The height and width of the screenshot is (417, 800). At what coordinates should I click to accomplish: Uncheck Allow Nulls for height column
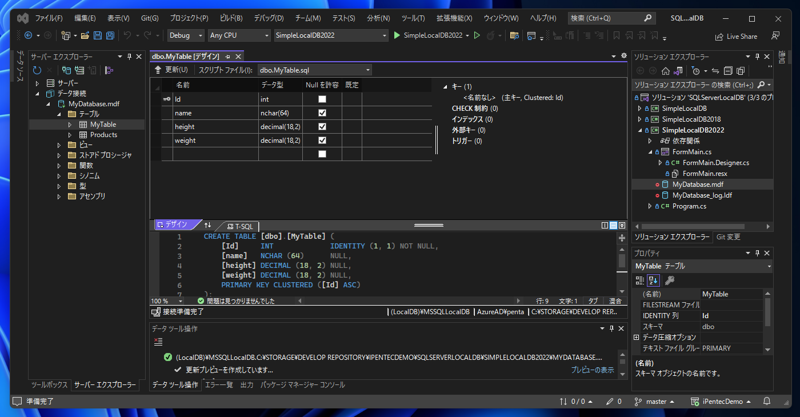pos(322,127)
